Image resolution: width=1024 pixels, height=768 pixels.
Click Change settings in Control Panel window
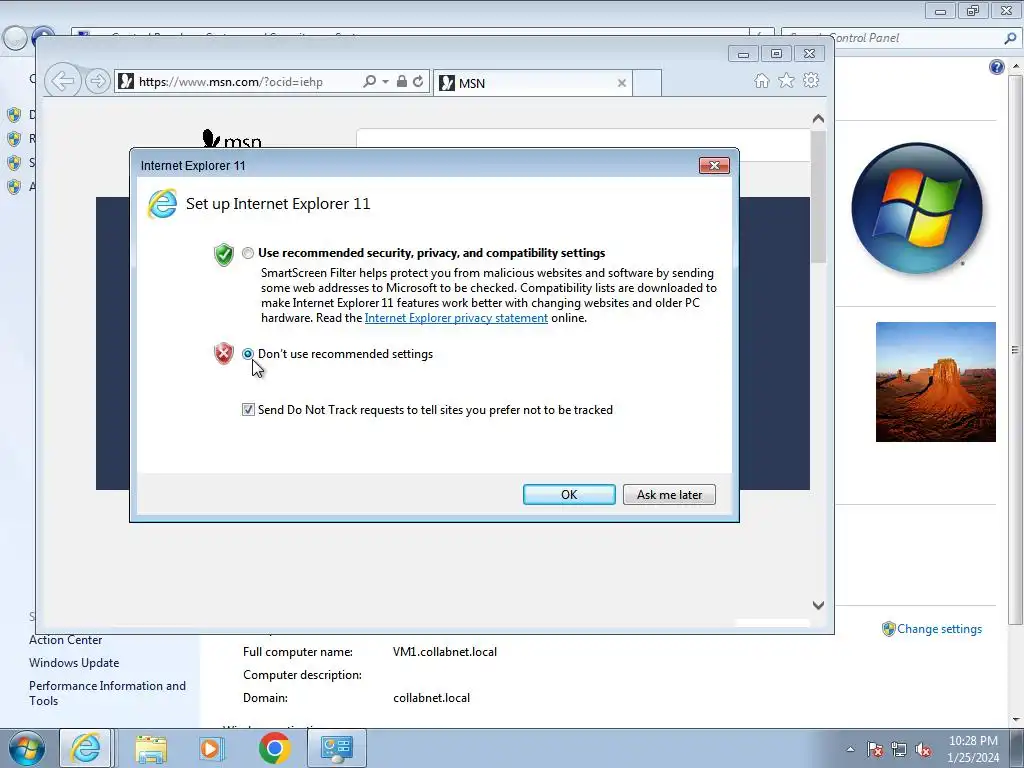click(939, 629)
